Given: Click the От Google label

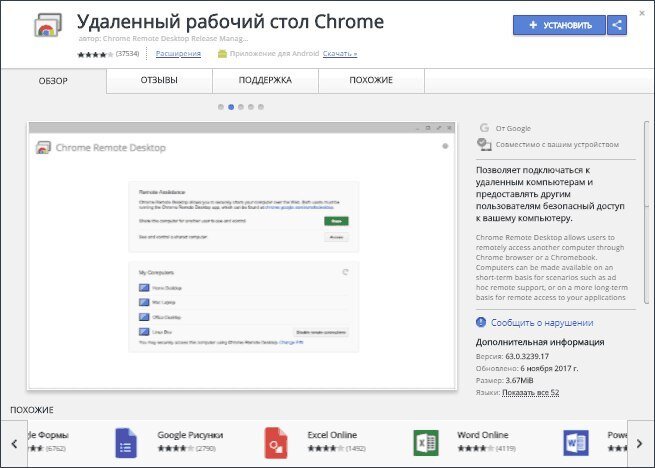Looking at the screenshot, I should pos(513,128).
